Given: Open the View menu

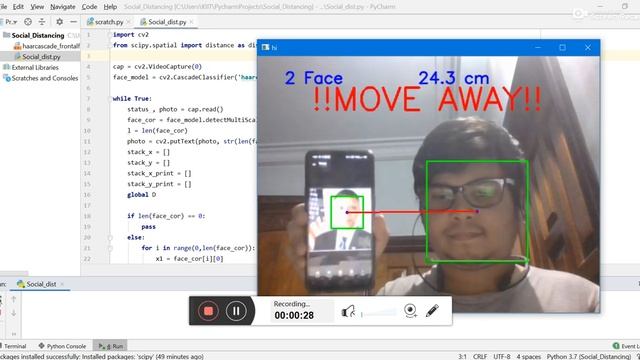Looking at the screenshot, I should (37, 7).
